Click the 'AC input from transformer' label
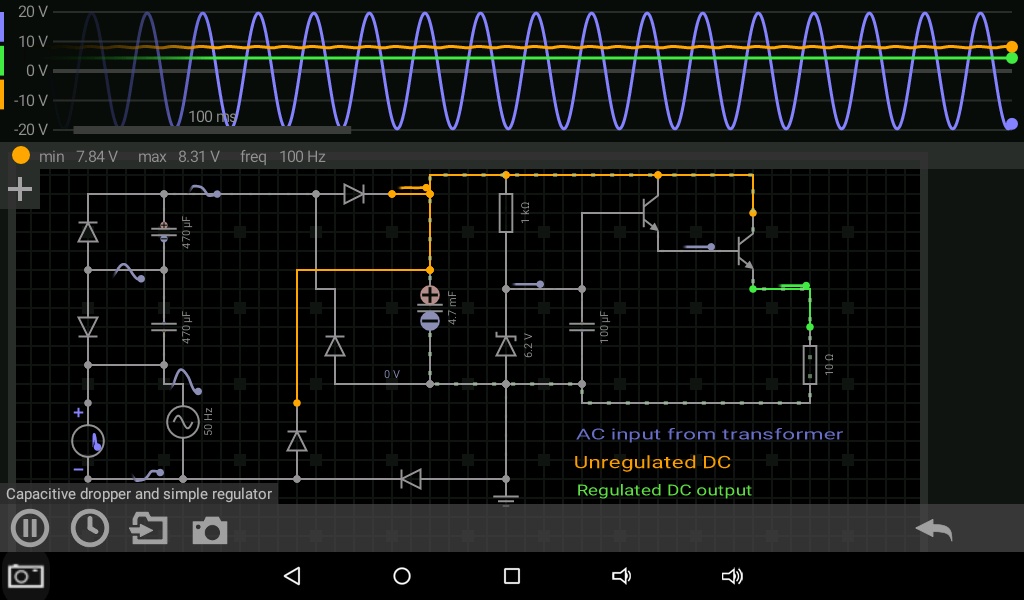Viewport: 1024px width, 600px height. (709, 434)
